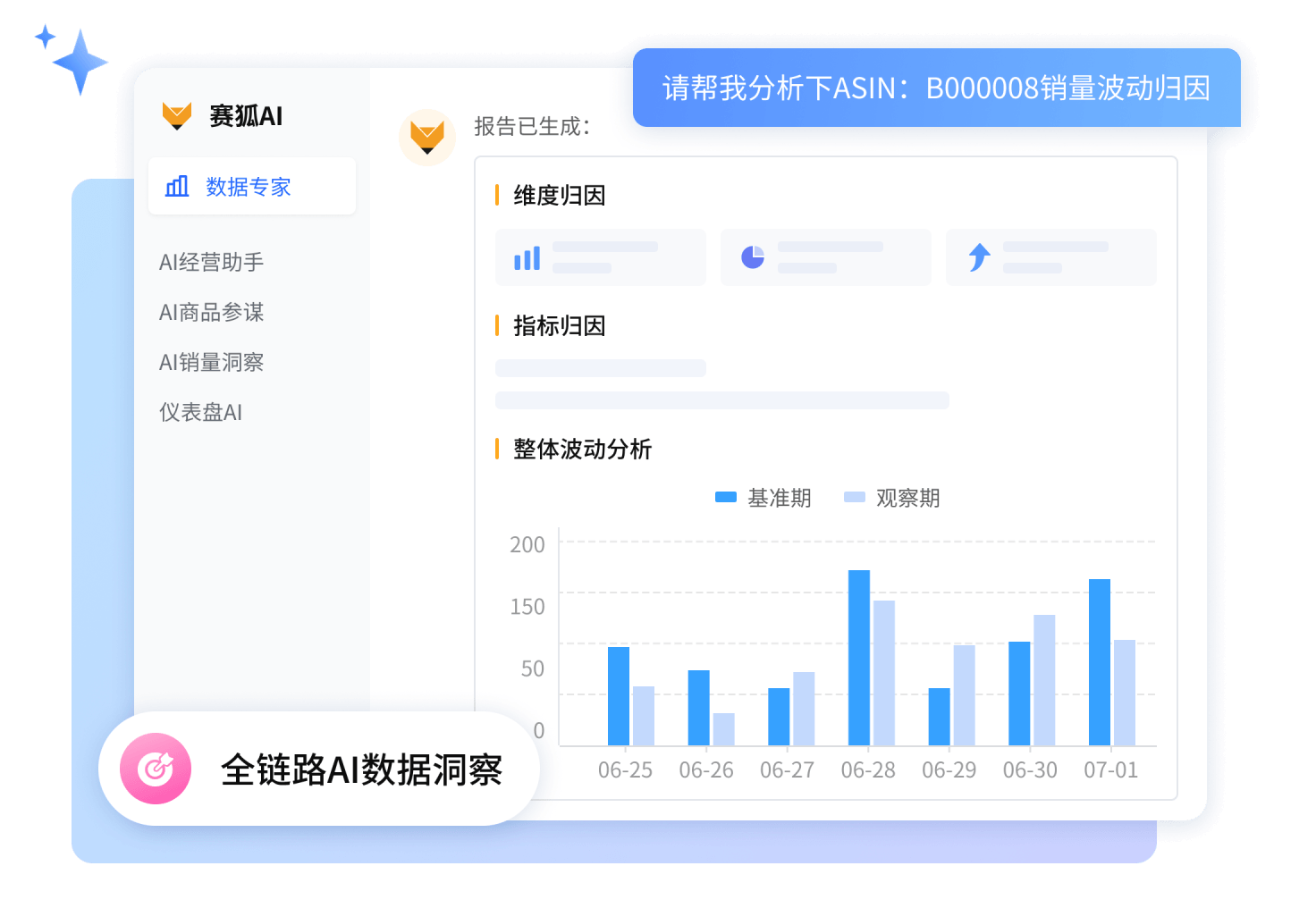Screen dimensions: 1316x908
Task: Click the 观察期 bar for 06-26
Action: click(724, 729)
